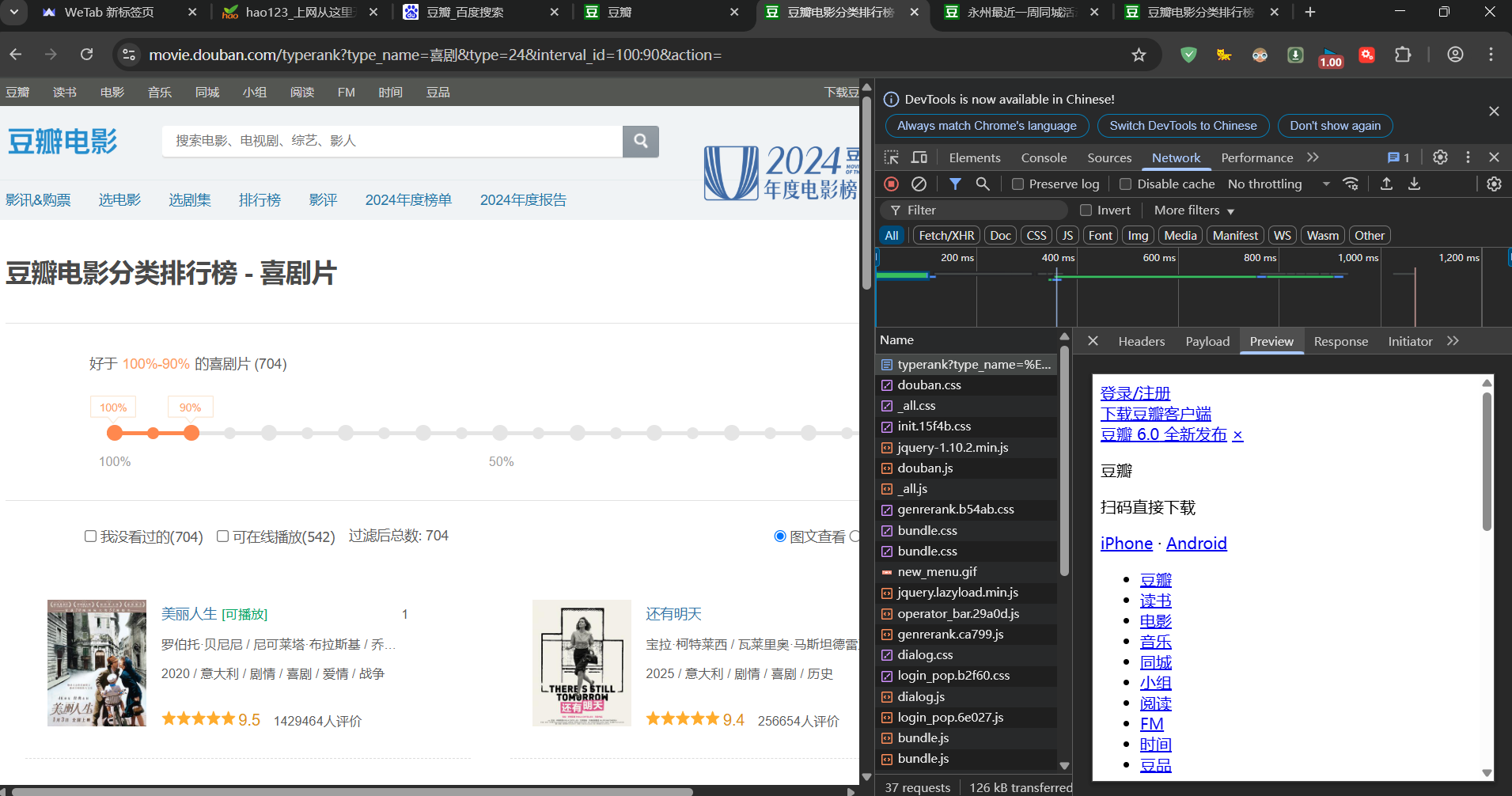The width and height of the screenshot is (1512, 796).
Task: Click the Douban movie search input
Action: point(392,141)
